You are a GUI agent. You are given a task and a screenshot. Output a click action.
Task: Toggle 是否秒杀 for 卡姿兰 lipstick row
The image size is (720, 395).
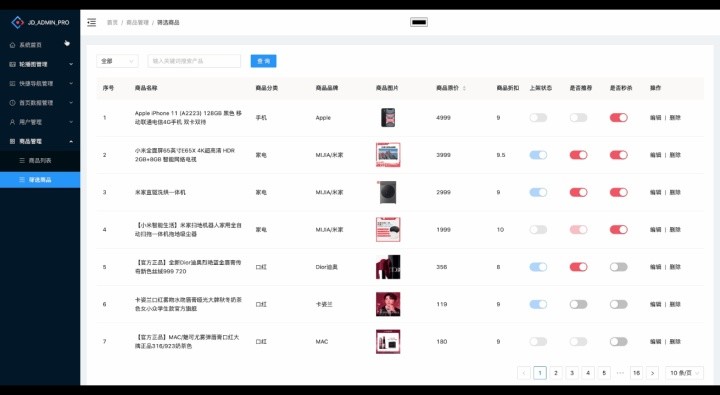(x=619, y=304)
